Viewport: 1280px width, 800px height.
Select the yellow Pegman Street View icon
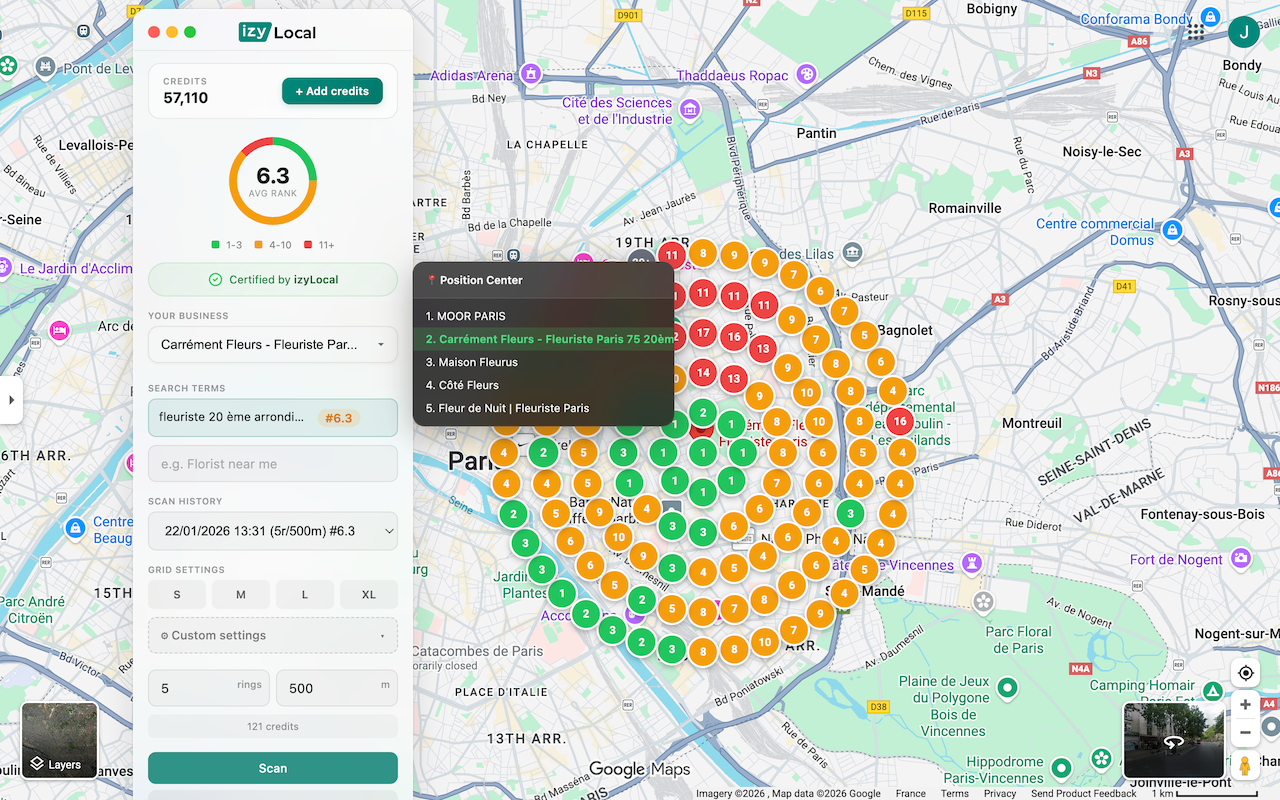(x=1245, y=765)
